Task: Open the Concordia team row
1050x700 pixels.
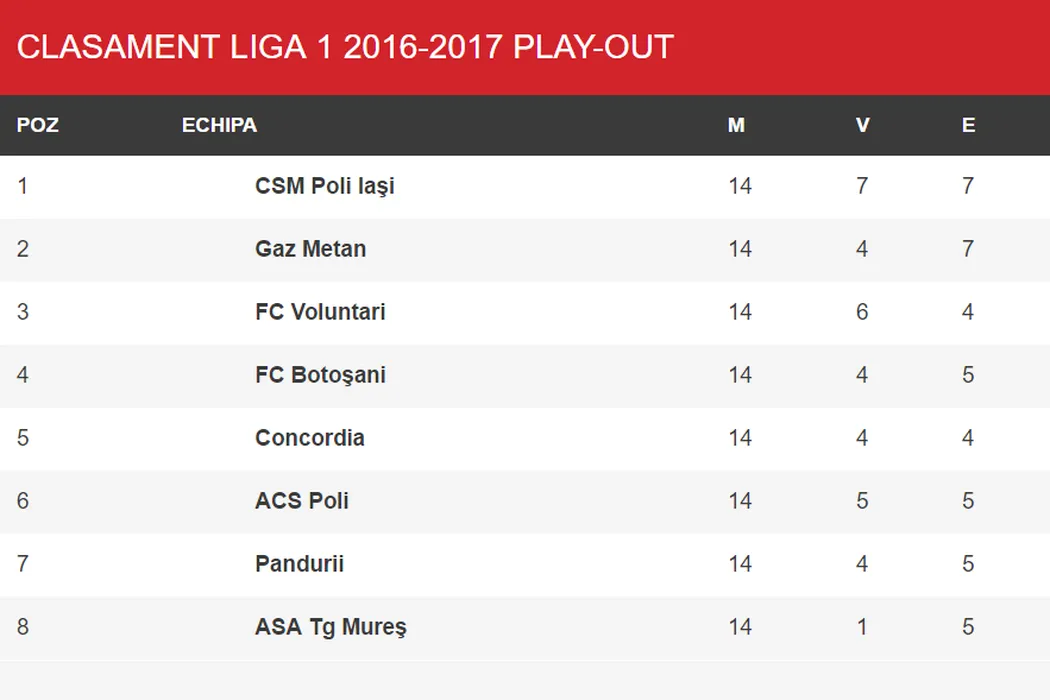Action: tap(309, 438)
